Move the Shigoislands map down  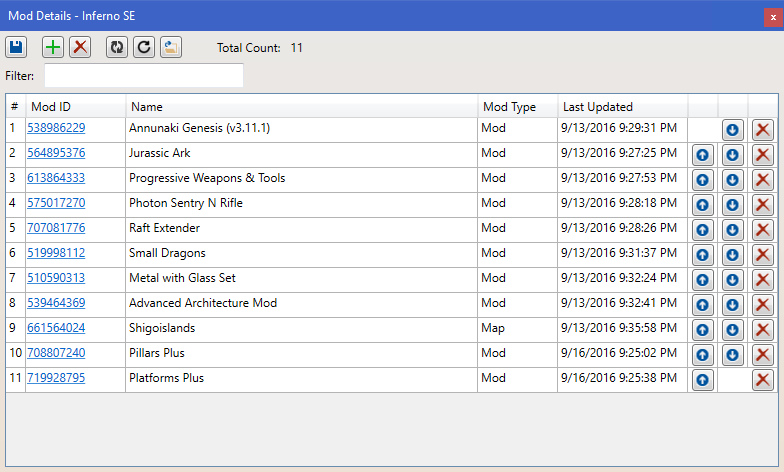click(x=732, y=330)
